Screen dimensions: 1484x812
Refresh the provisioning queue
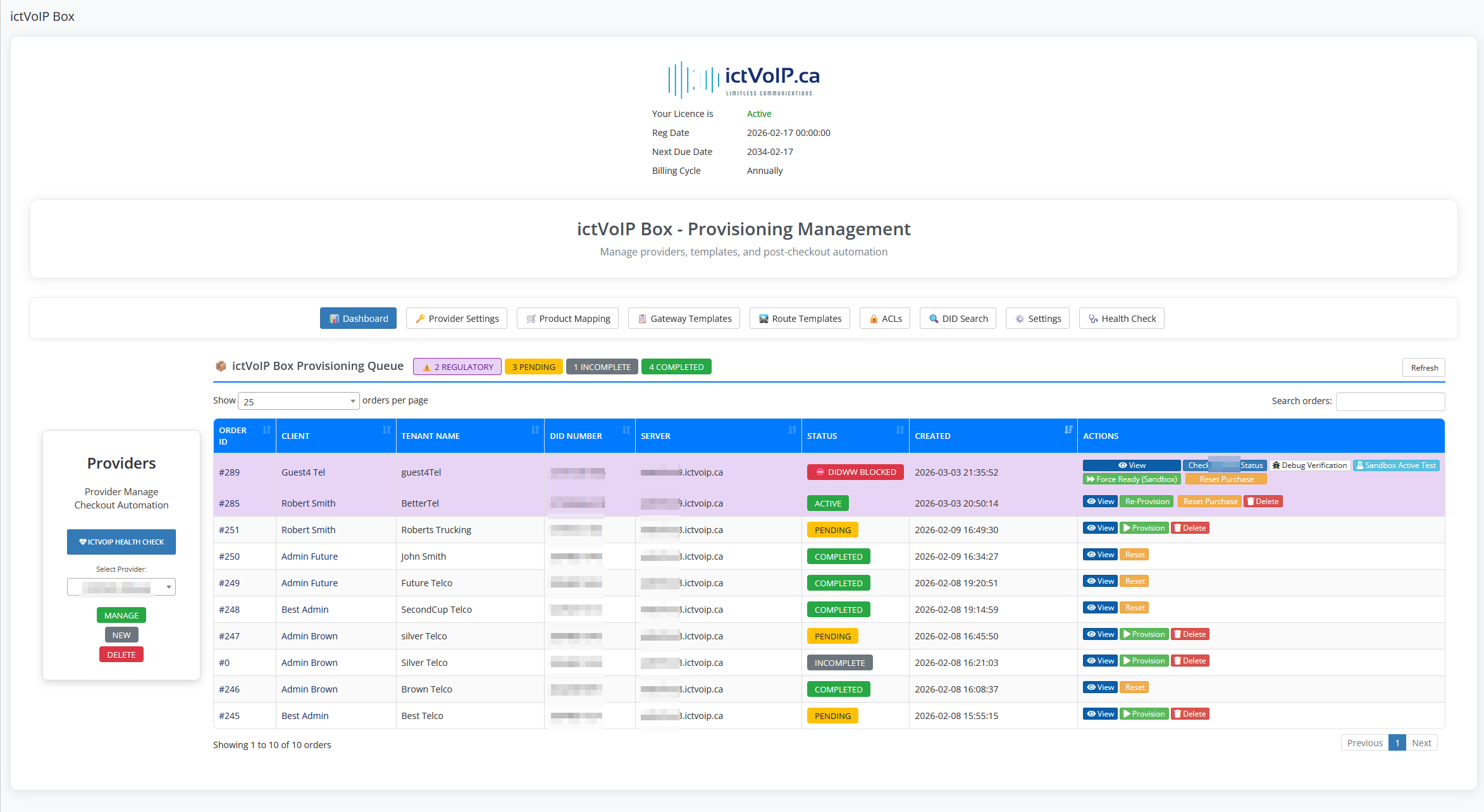pyautogui.click(x=1424, y=367)
